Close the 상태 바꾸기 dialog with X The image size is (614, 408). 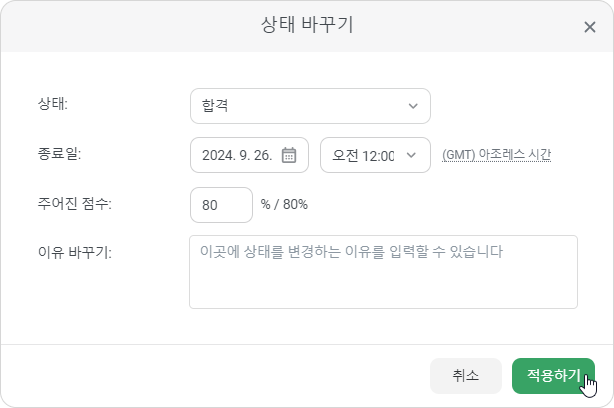[590, 27]
